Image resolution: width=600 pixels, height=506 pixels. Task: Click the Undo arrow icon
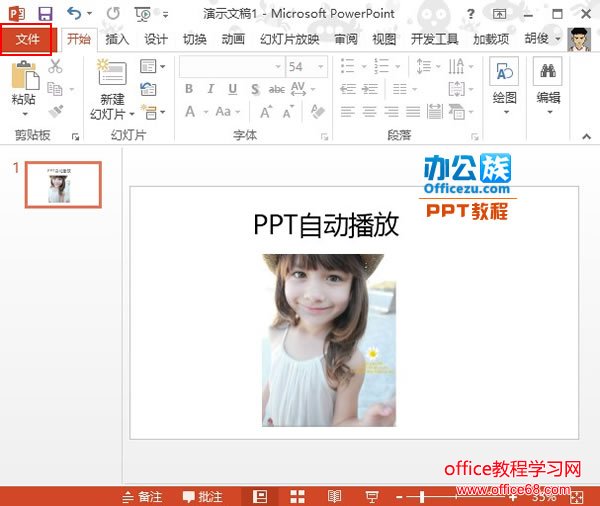click(x=74, y=14)
